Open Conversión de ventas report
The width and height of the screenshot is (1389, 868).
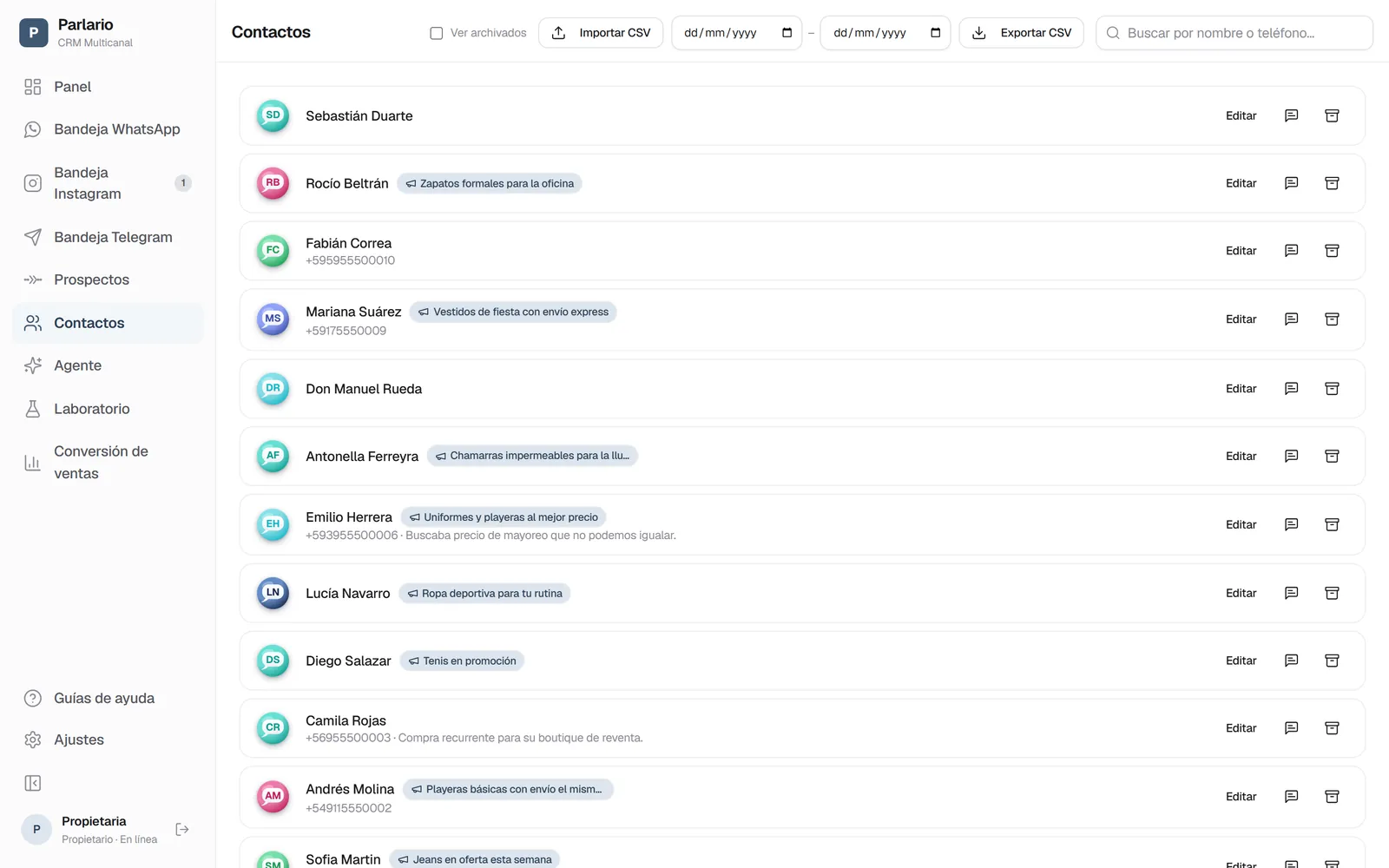point(108,463)
